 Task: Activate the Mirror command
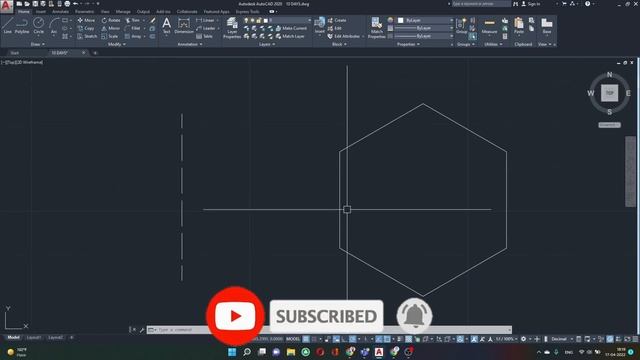click(x=111, y=28)
